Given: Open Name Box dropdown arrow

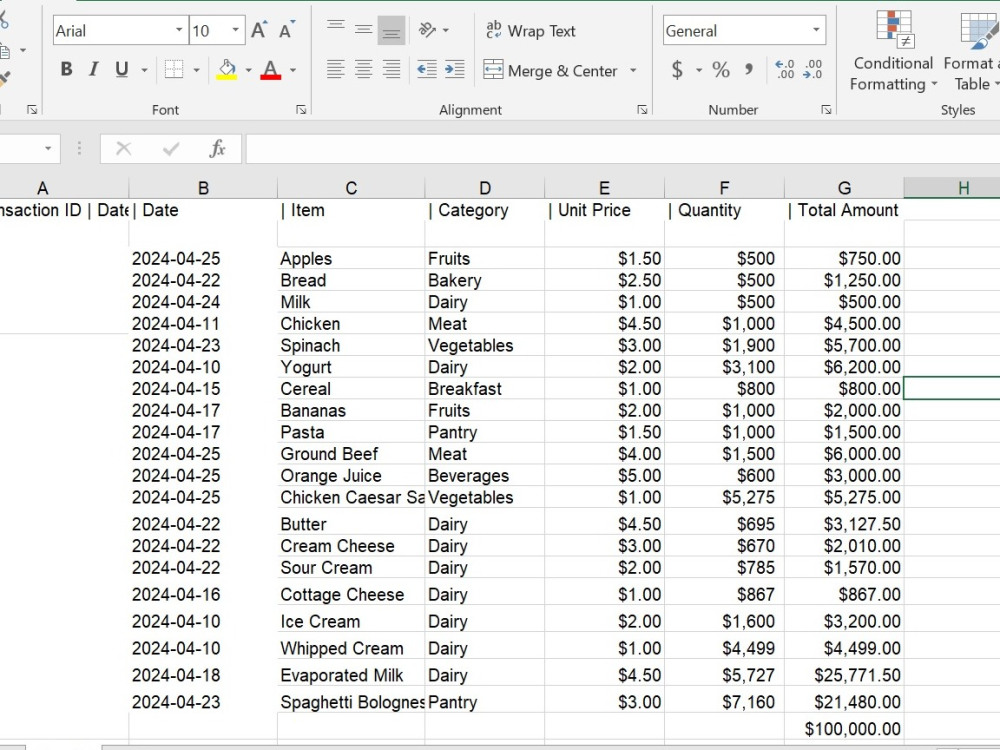Looking at the screenshot, I should pyautogui.click(x=48, y=149).
